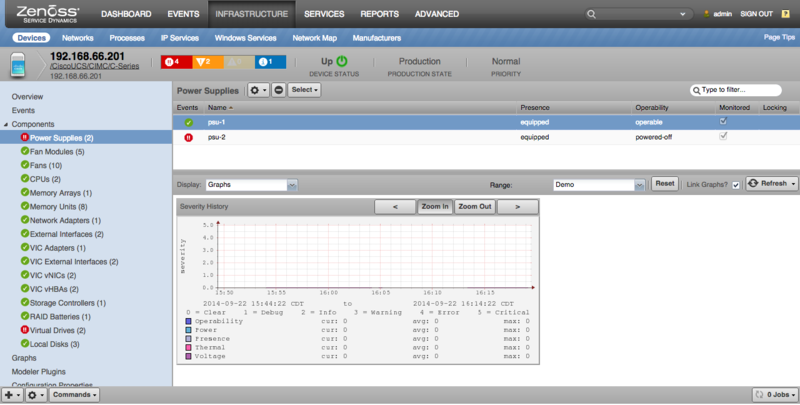Click the Zoom In button
The width and height of the screenshot is (800, 405).
[435, 207]
